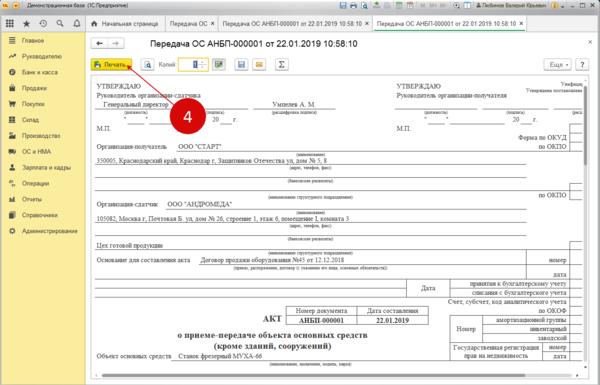Image resolution: width=600 pixels, height=385 pixels.
Task: Click the search magnifier icon
Action: tap(60, 24)
